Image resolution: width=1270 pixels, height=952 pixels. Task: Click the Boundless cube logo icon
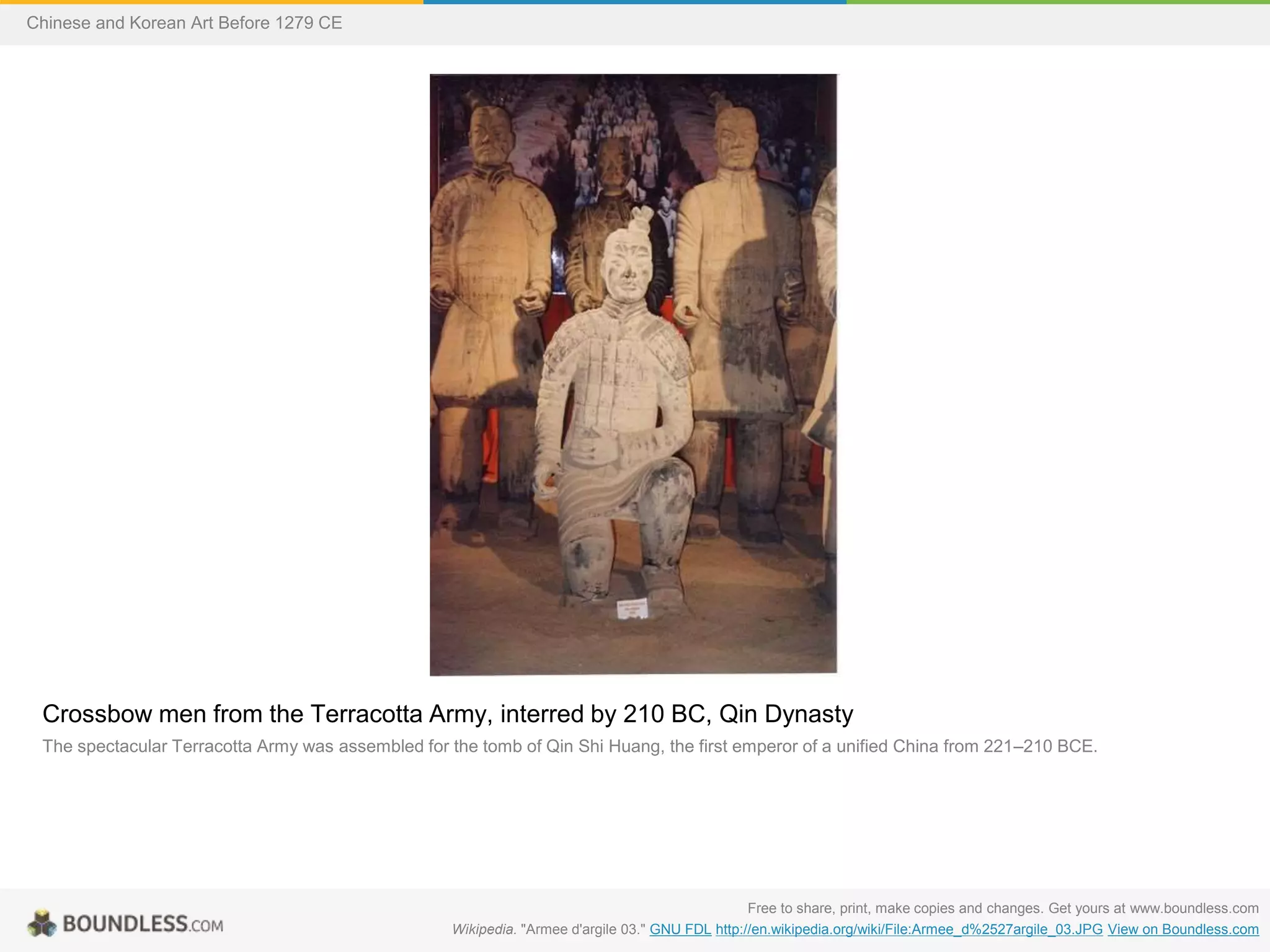point(42,923)
